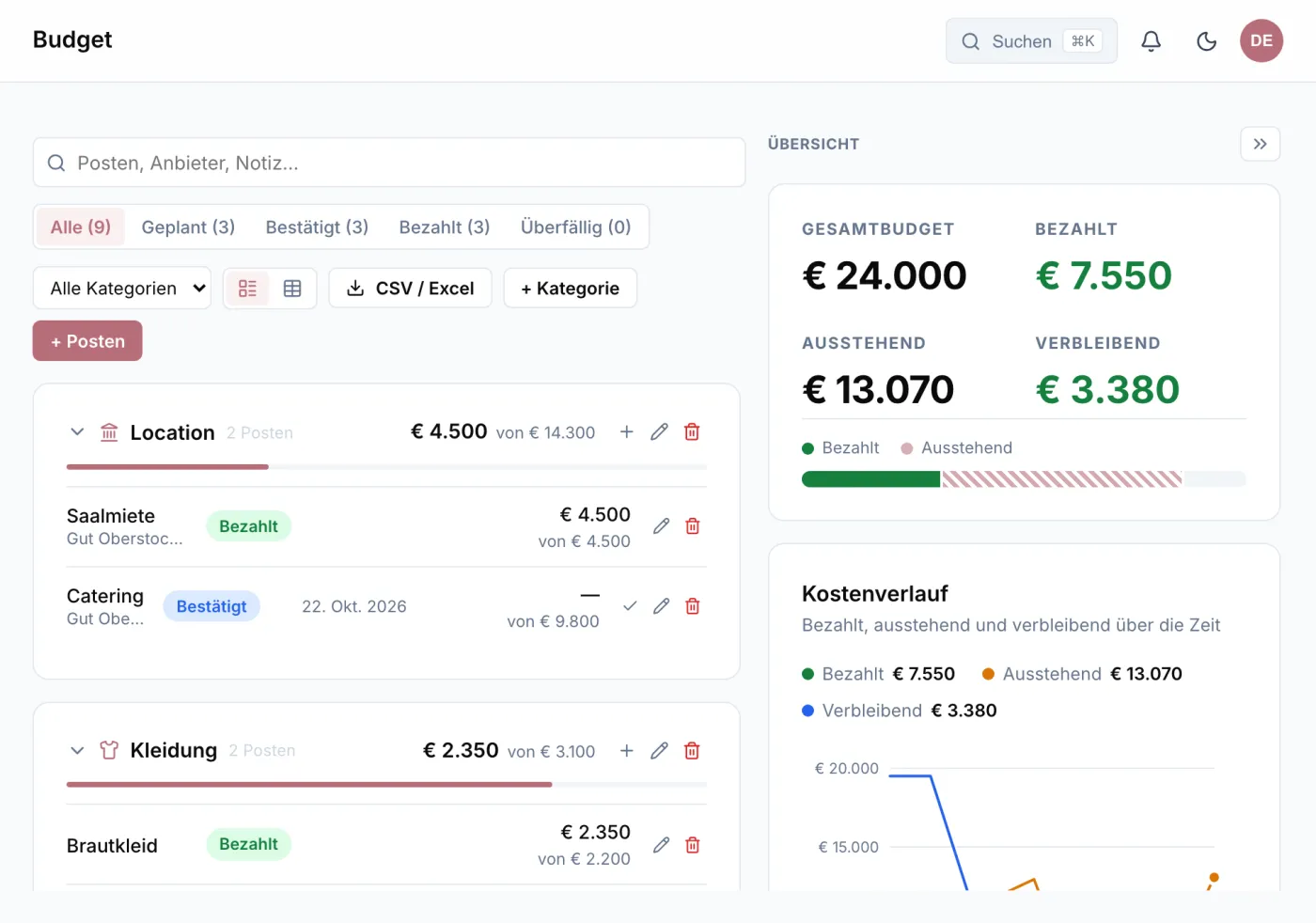Click the Catering item name
The width and height of the screenshot is (1316, 923).
[105, 596]
